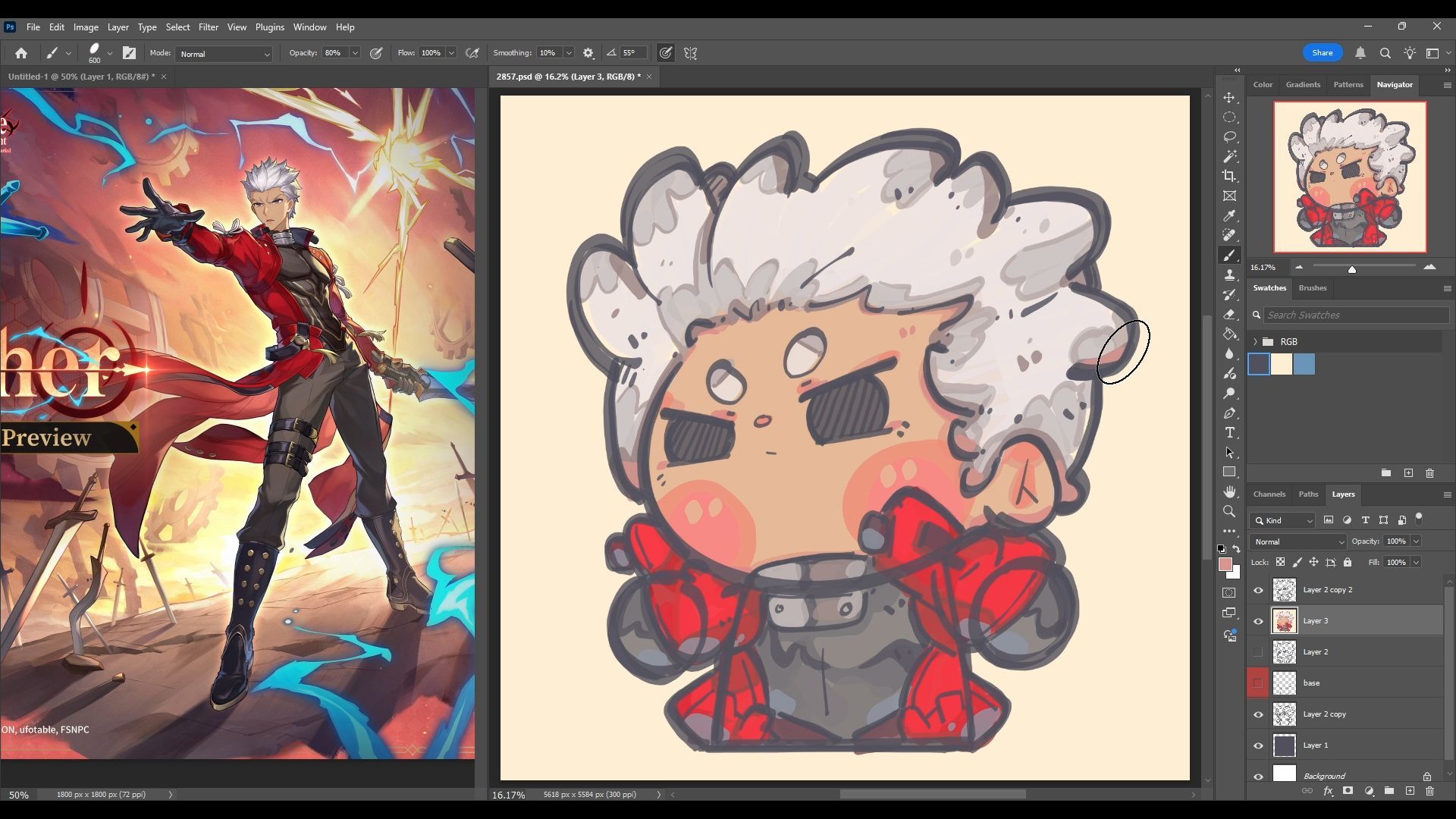Click the Home button in options bar
The image size is (1456, 819).
point(21,53)
